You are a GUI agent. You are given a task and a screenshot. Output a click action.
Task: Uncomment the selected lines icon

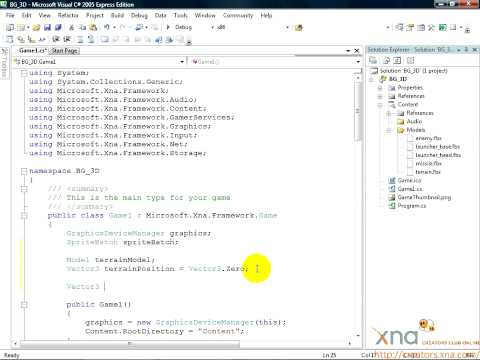coord(91,40)
